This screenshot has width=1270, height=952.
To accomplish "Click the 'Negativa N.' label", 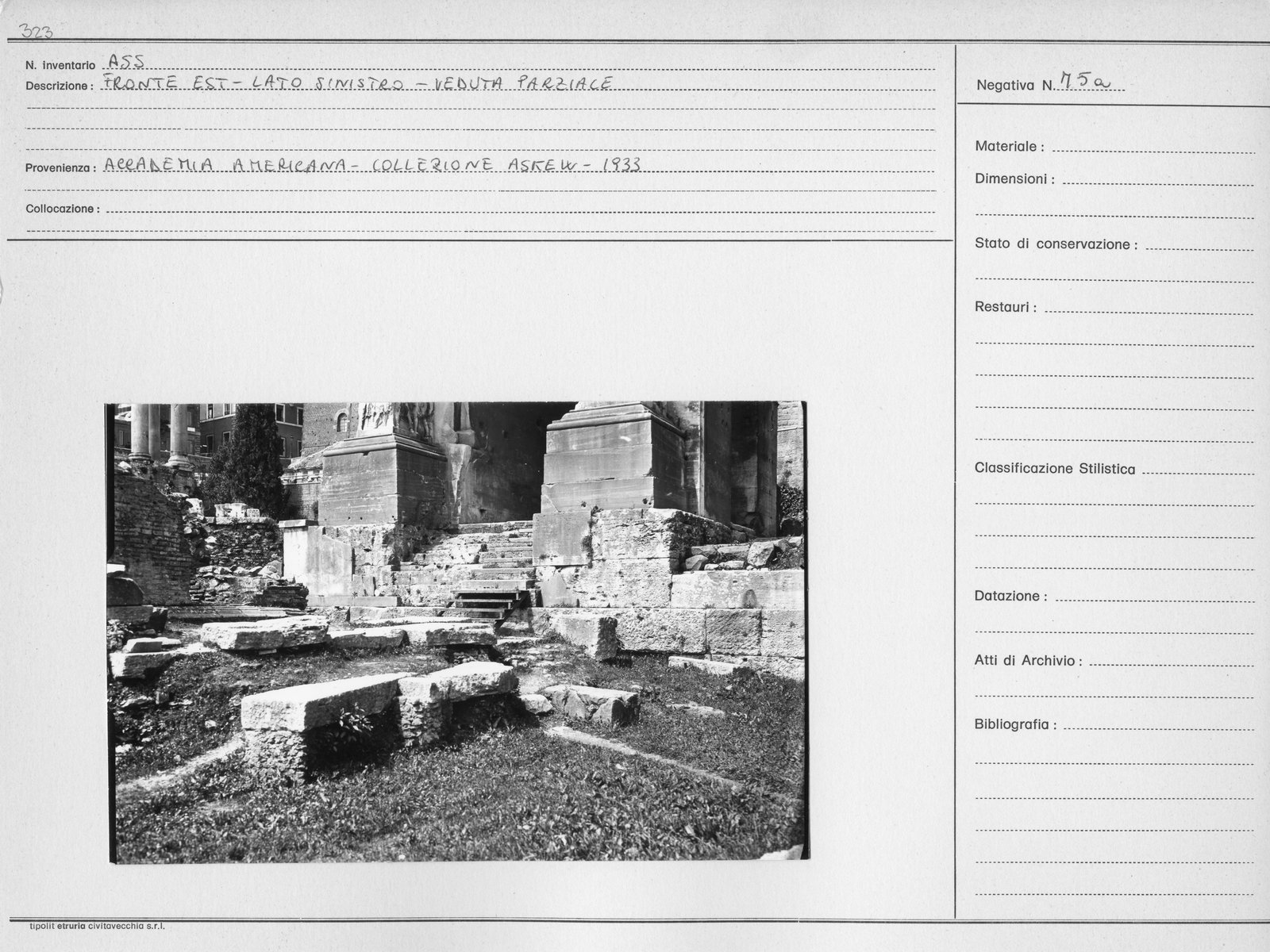I will pos(1016,85).
